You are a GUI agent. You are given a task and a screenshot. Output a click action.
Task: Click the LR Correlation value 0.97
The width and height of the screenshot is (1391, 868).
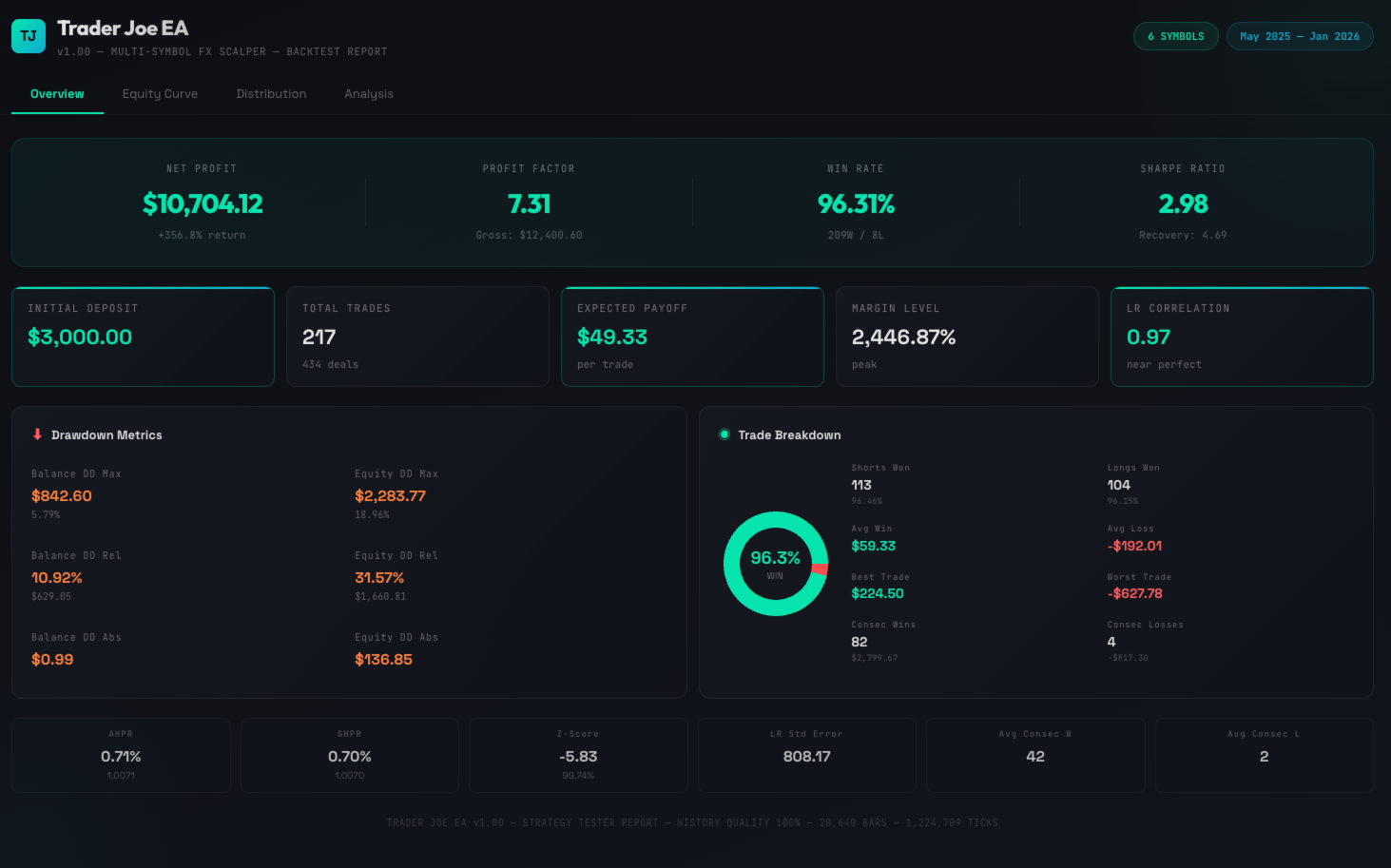point(1149,337)
